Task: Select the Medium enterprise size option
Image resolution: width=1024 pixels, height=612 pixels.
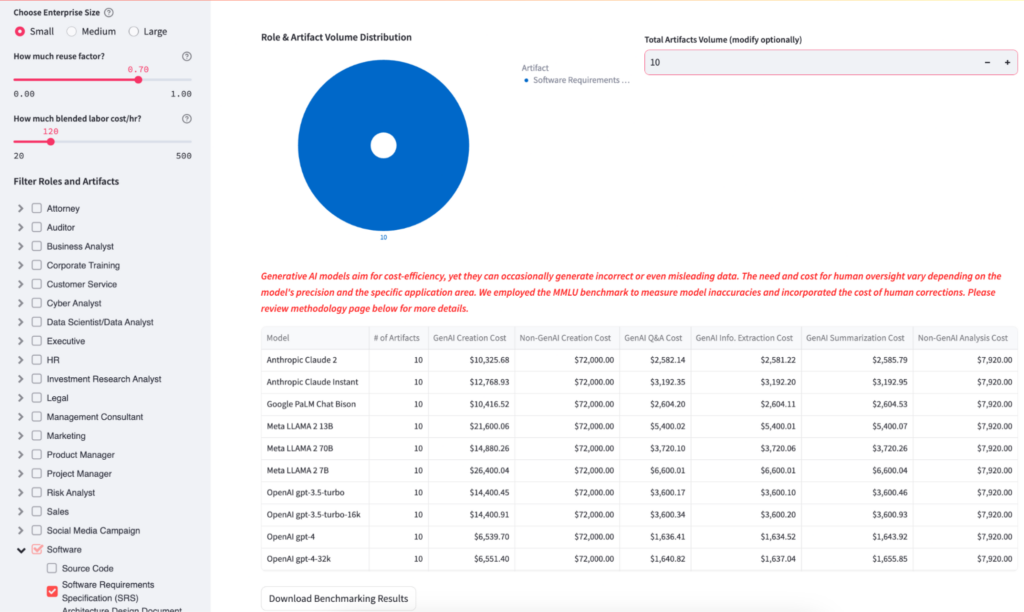Action: tap(69, 31)
